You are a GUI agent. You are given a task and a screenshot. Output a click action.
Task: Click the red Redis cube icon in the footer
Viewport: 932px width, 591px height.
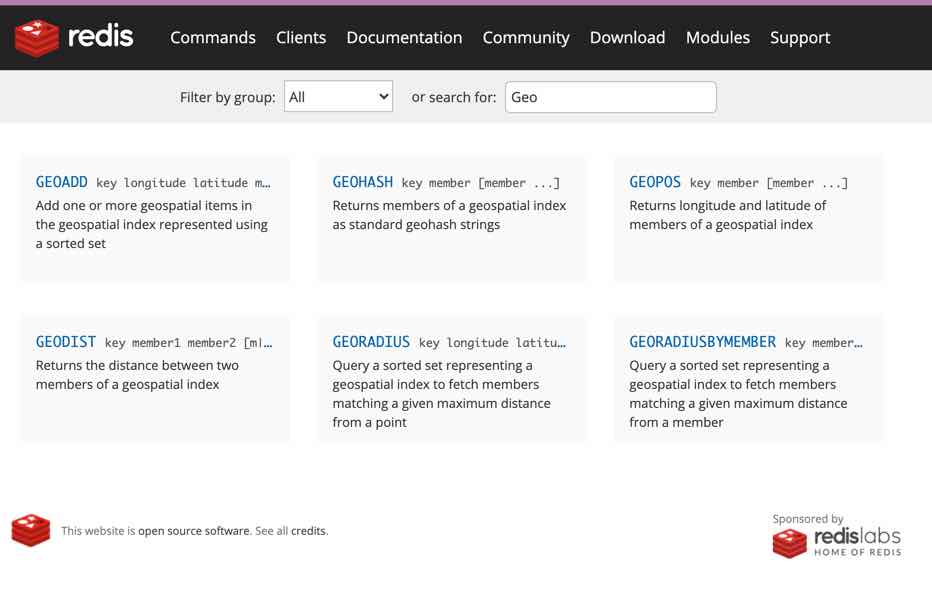click(31, 530)
